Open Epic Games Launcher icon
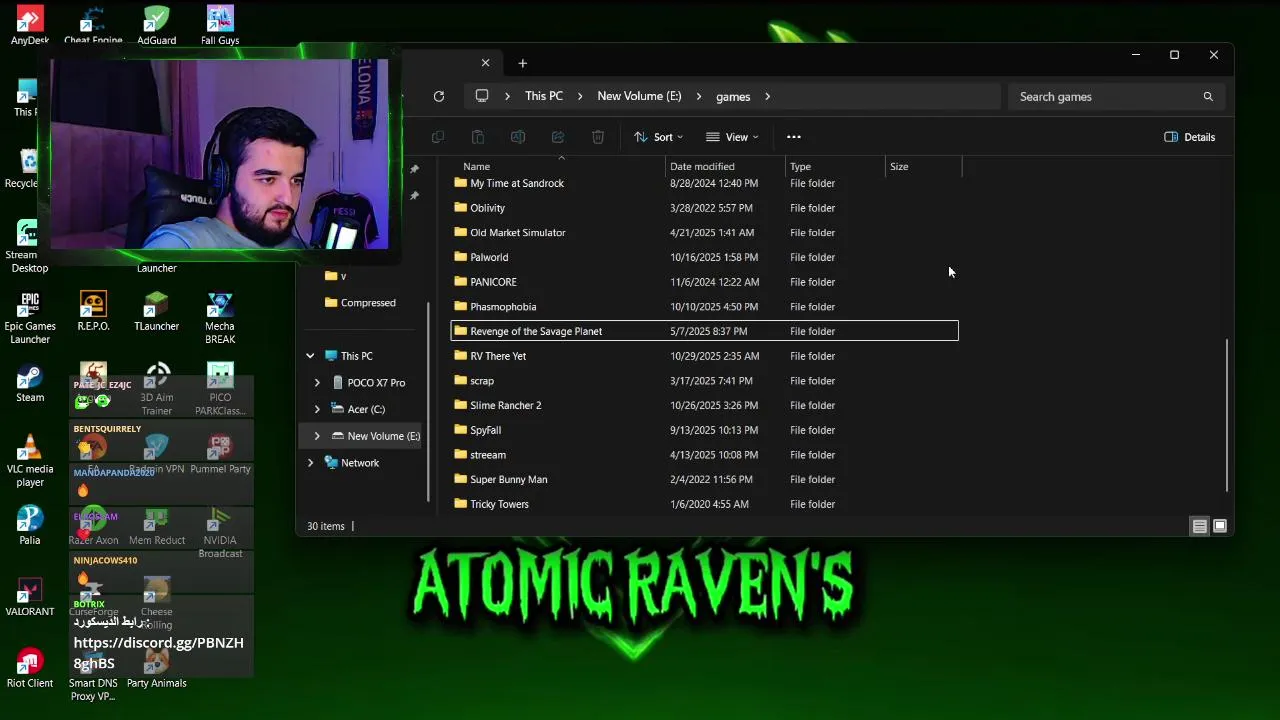This screenshot has width=1280, height=720. (30, 318)
